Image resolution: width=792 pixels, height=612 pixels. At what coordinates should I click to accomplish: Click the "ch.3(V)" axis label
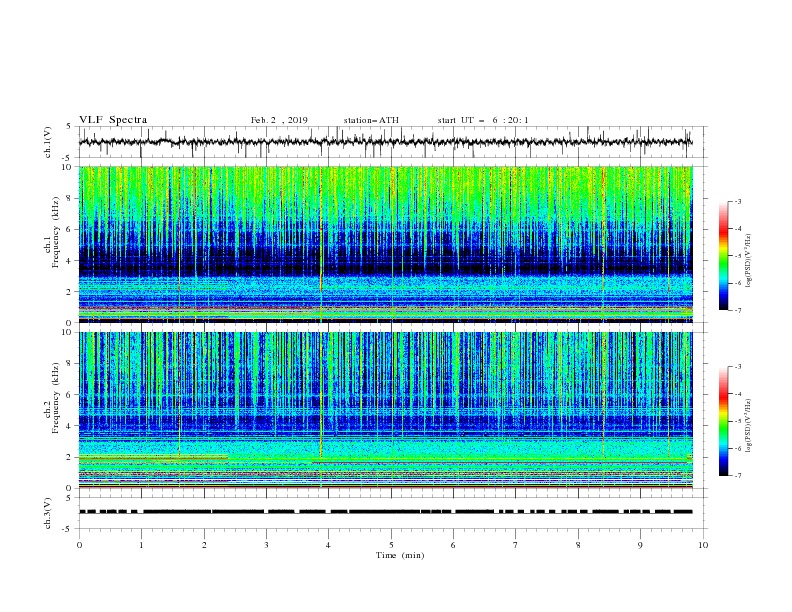[48, 513]
